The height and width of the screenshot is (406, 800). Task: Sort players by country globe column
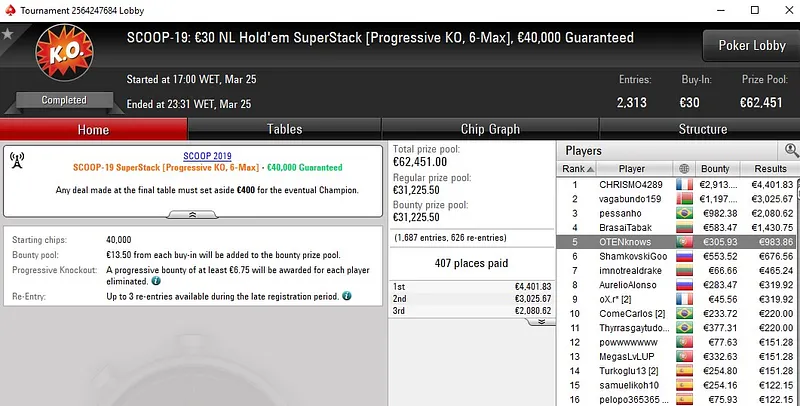pyautogui.click(x=684, y=169)
